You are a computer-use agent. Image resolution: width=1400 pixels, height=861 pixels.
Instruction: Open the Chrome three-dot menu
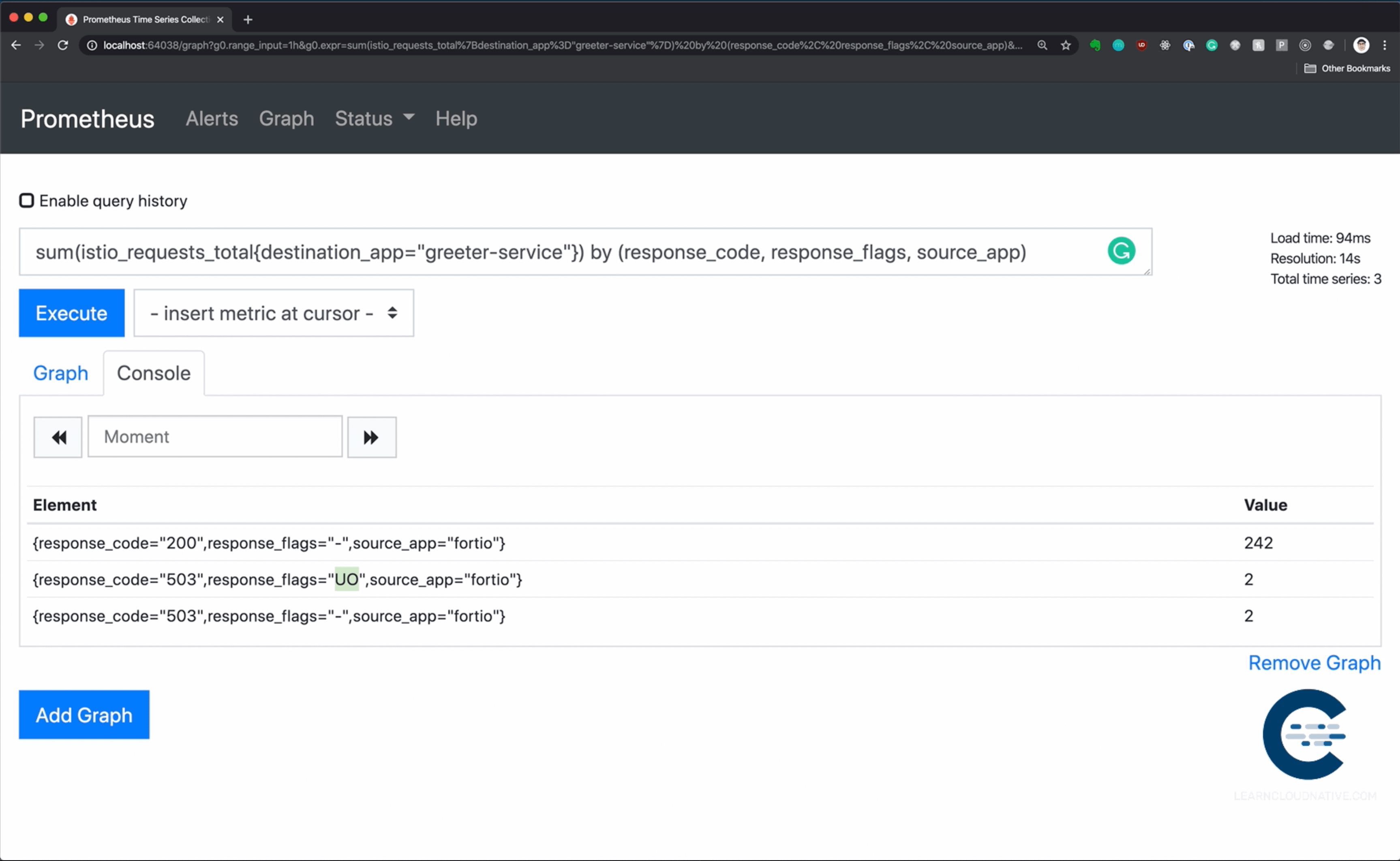tap(1385, 45)
